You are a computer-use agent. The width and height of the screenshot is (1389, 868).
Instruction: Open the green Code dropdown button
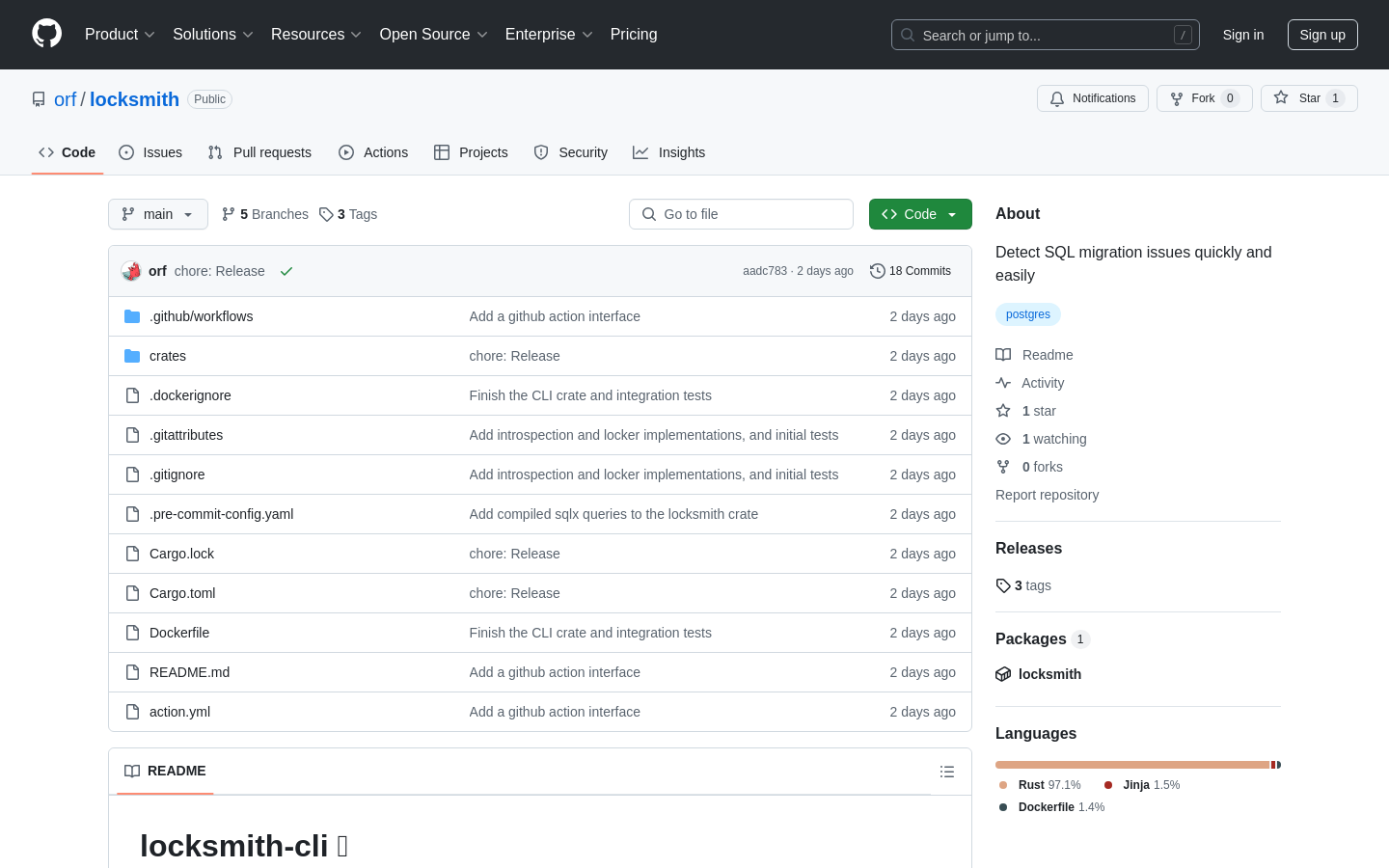[920, 214]
